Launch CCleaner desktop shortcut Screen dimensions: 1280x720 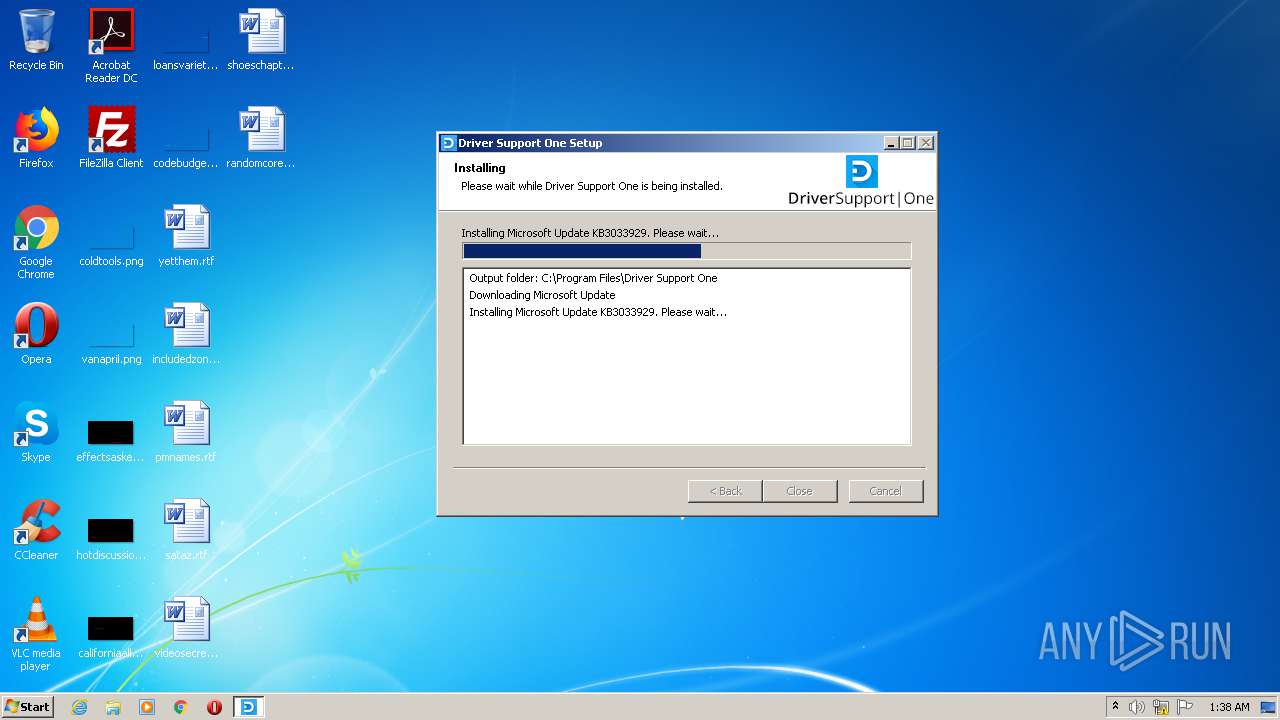click(x=36, y=531)
